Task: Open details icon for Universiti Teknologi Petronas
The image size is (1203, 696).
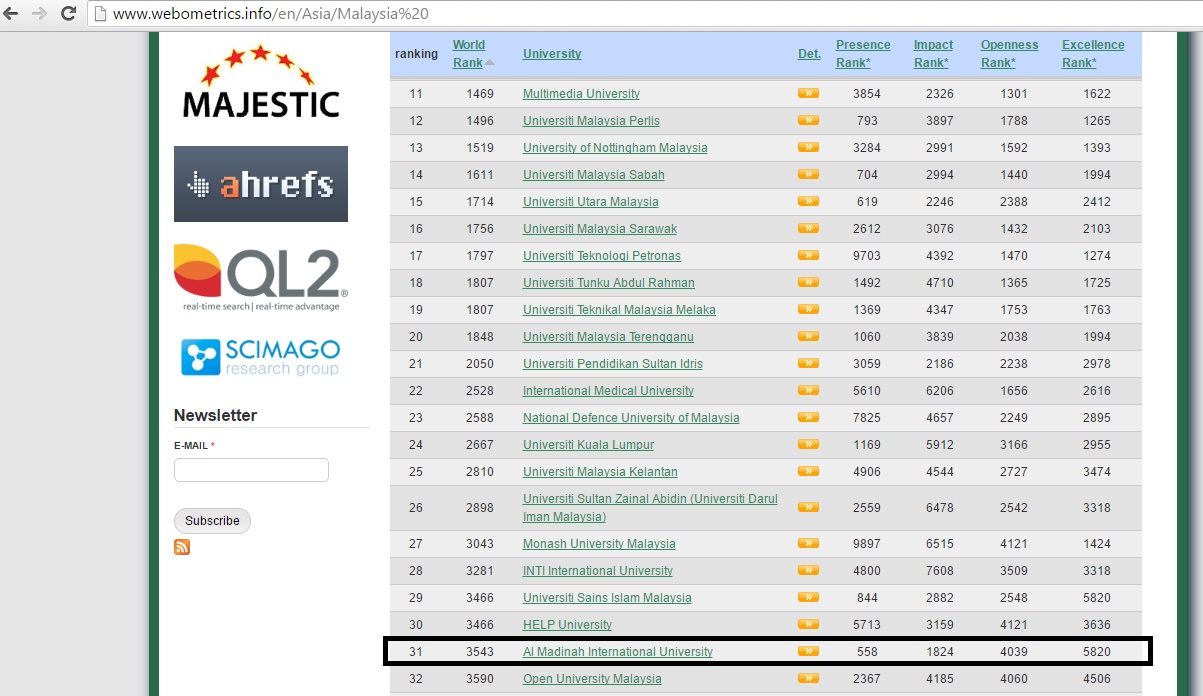Action: click(808, 255)
